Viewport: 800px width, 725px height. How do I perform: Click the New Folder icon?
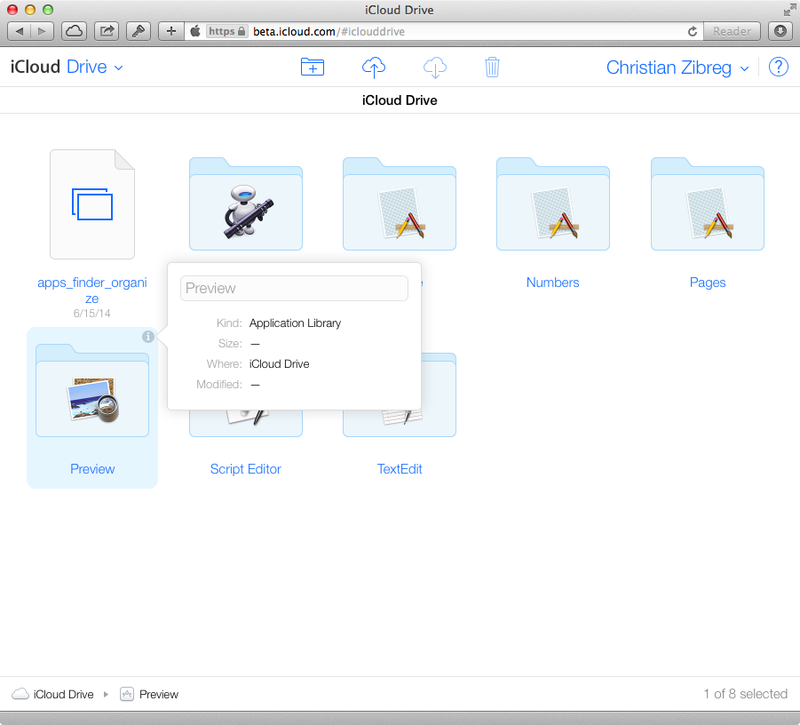312,67
